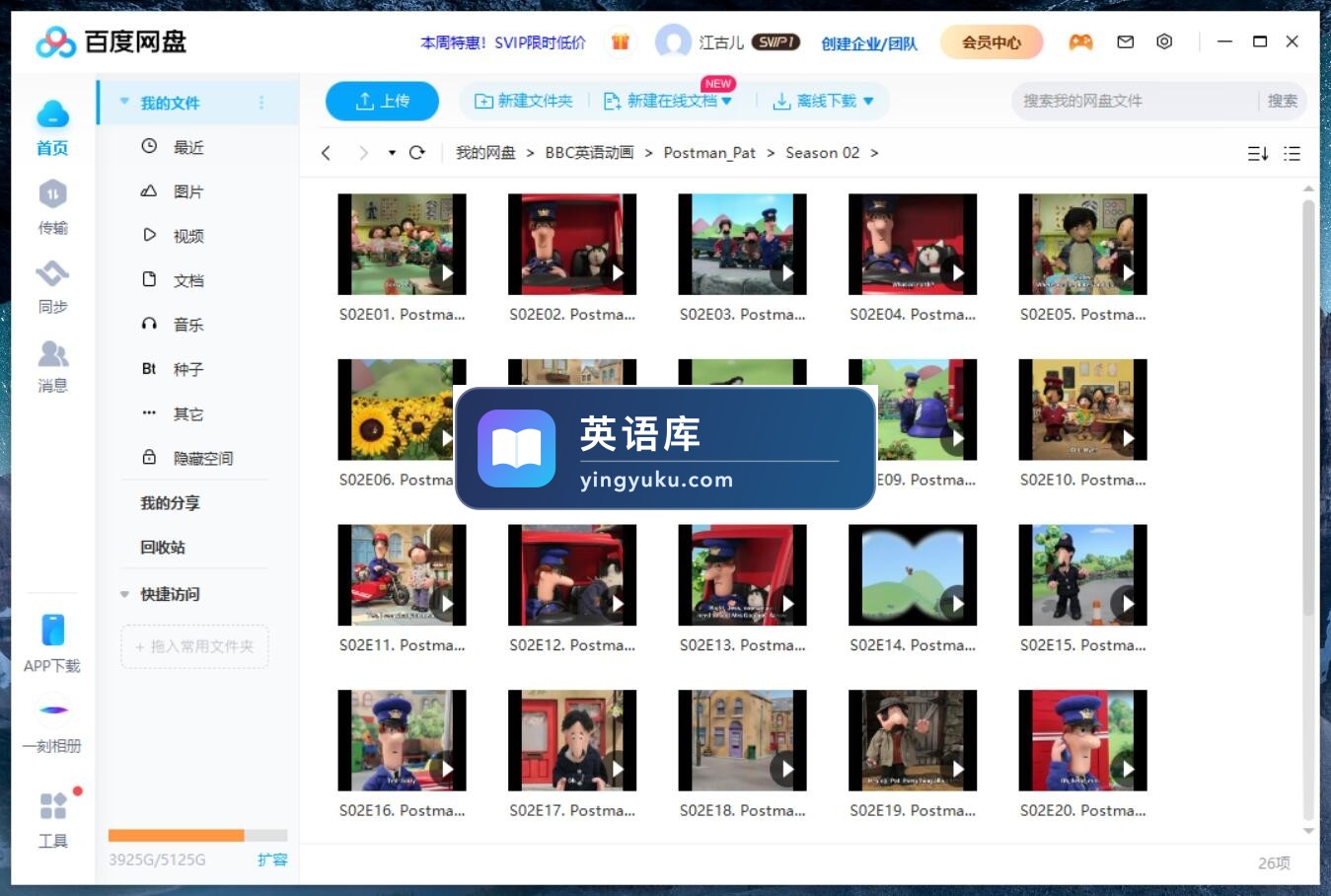Go forward with the right arrow

(363, 153)
